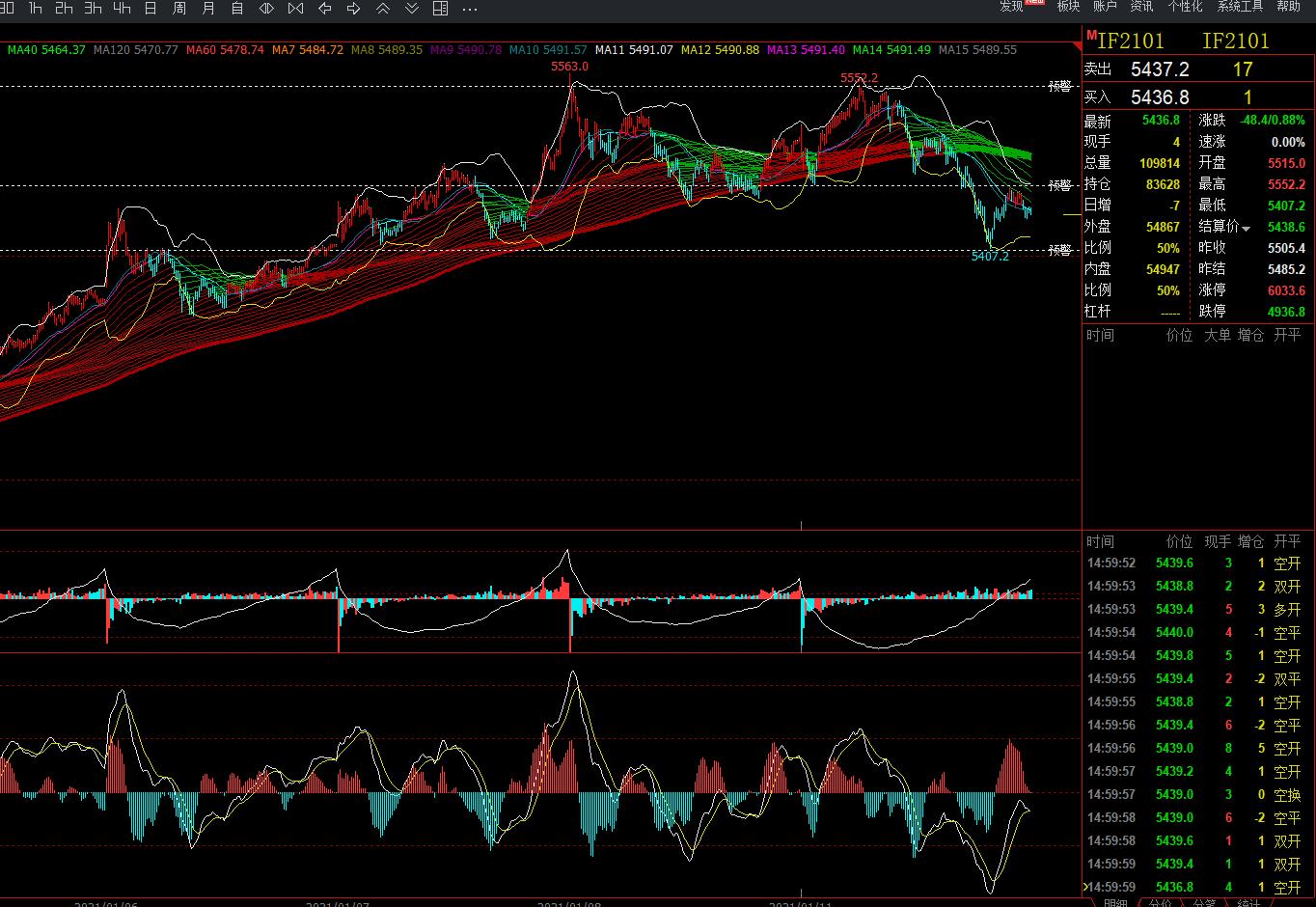This screenshot has height=907, width=1316.
Task: Open the more options ellipsis
Action: [x=470, y=9]
